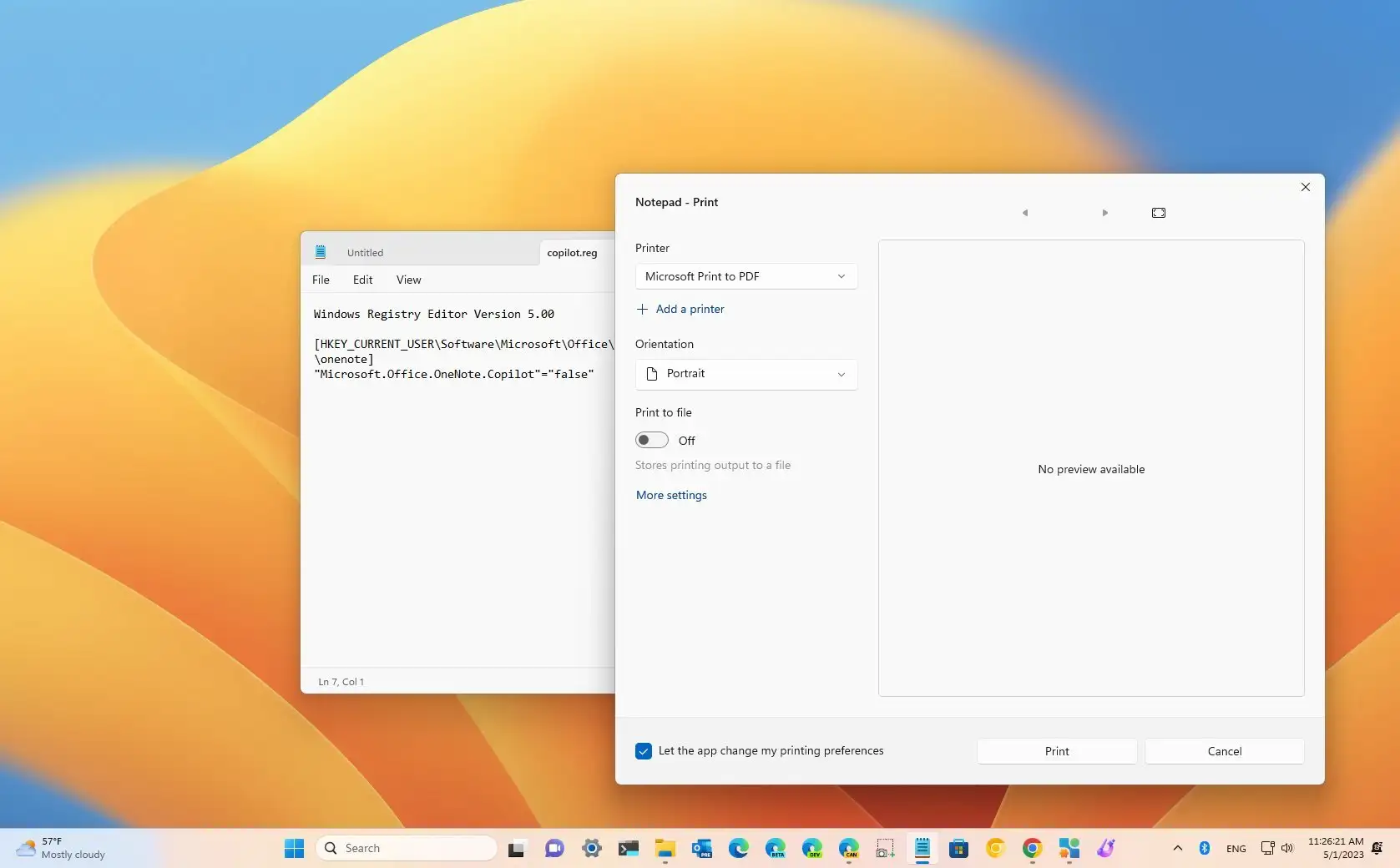This screenshot has width=1400, height=868.
Task: Open the Orientation dropdown
Action: pos(745,374)
